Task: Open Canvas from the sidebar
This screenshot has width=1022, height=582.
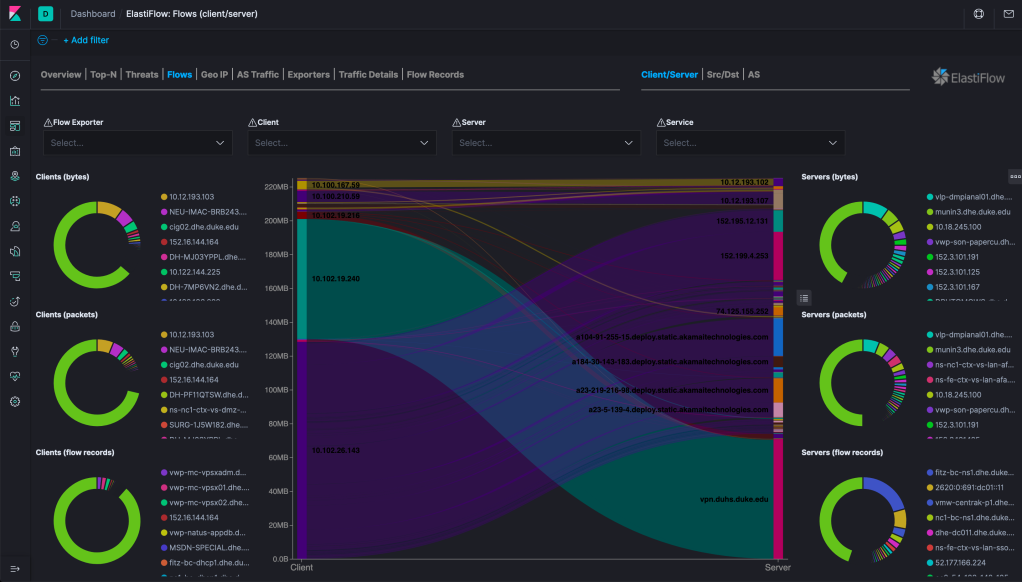Action: tap(15, 151)
